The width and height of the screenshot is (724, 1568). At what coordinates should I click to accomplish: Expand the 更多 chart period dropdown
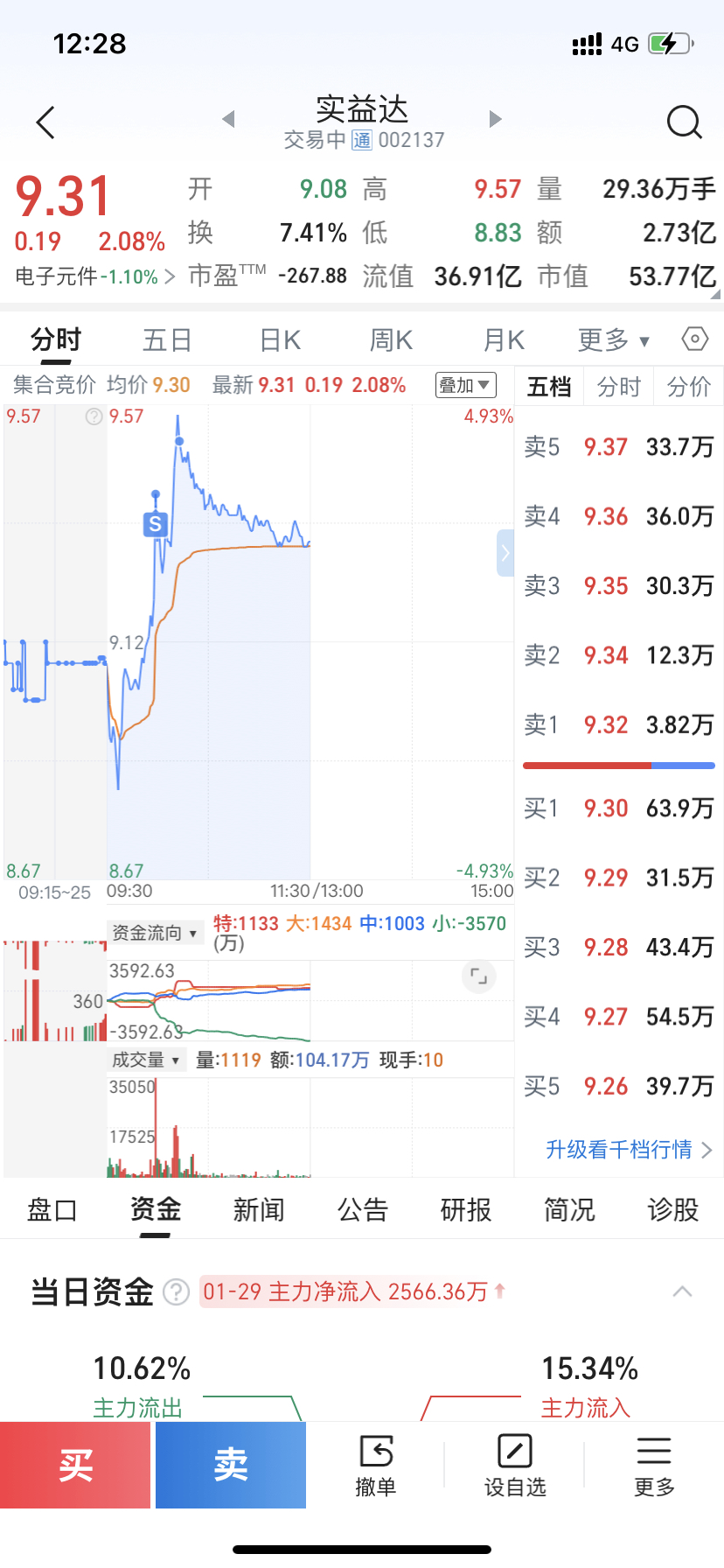pyautogui.click(x=614, y=339)
